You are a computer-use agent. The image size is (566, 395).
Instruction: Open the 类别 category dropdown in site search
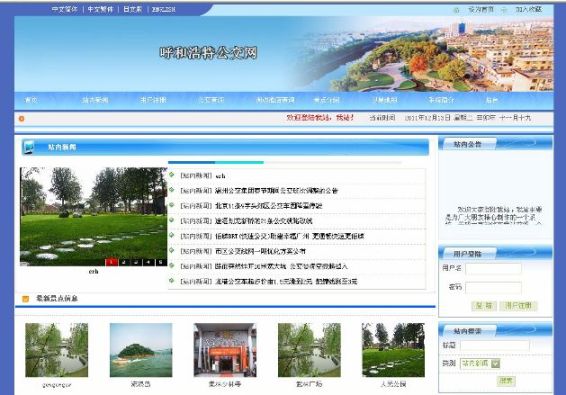click(x=480, y=363)
